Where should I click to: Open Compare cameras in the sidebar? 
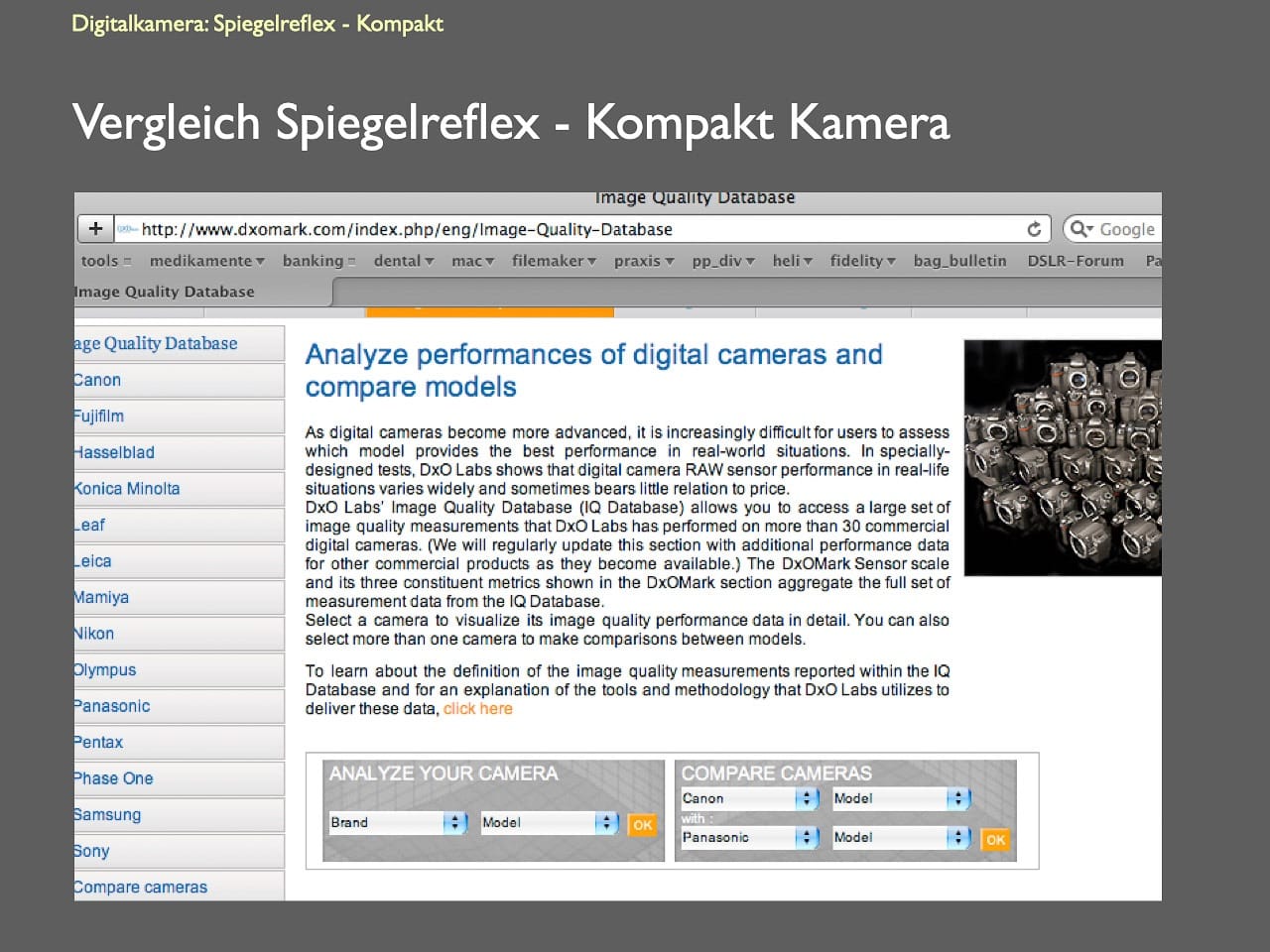141,888
